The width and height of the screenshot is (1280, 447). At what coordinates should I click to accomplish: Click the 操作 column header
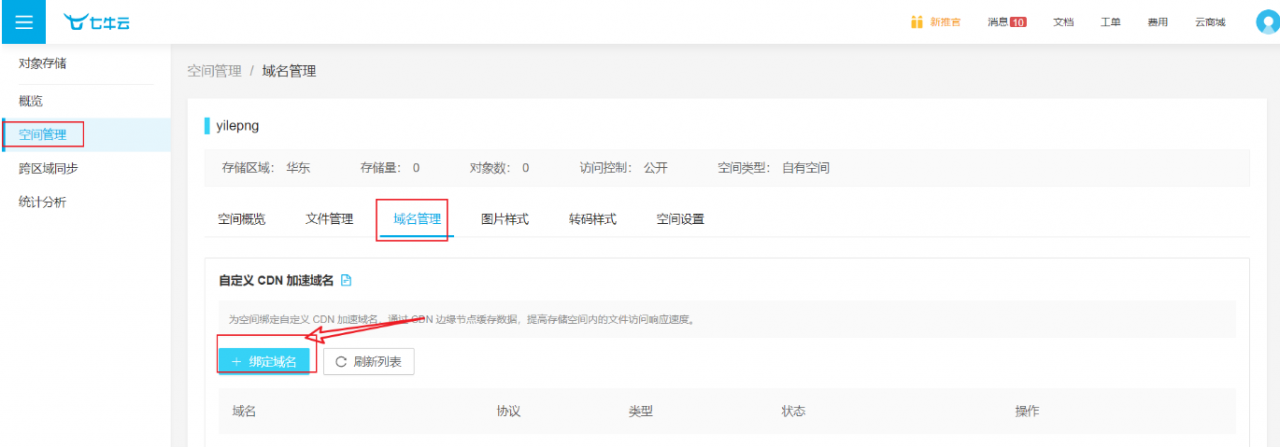click(x=1027, y=411)
